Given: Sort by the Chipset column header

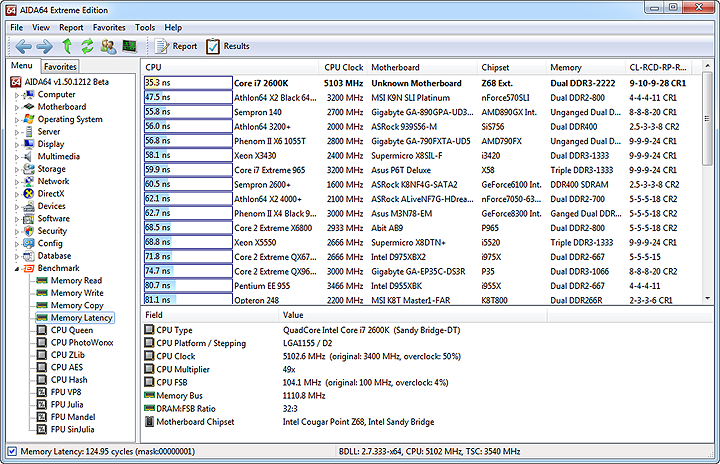Looking at the screenshot, I should point(512,68).
